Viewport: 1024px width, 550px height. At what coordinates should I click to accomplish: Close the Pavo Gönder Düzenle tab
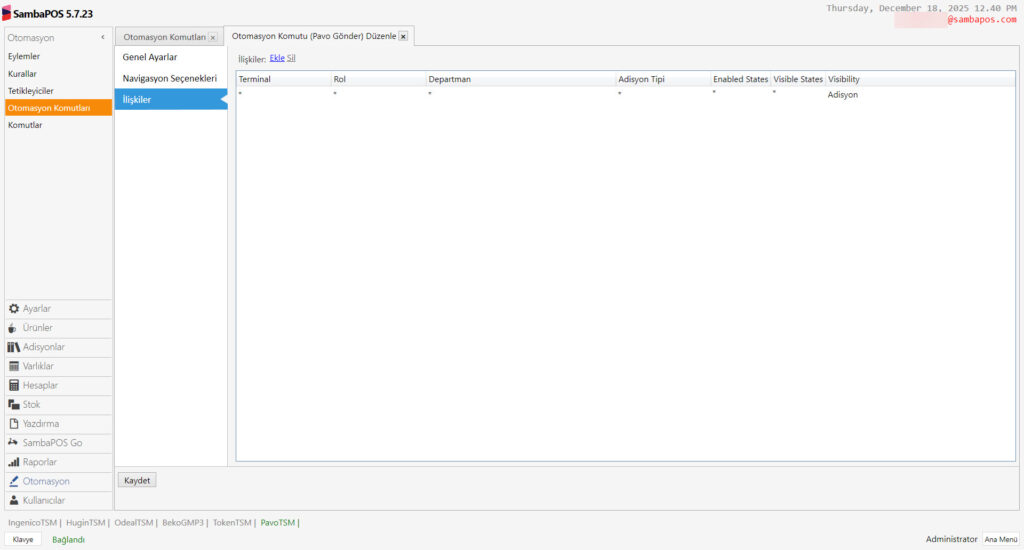[403, 36]
